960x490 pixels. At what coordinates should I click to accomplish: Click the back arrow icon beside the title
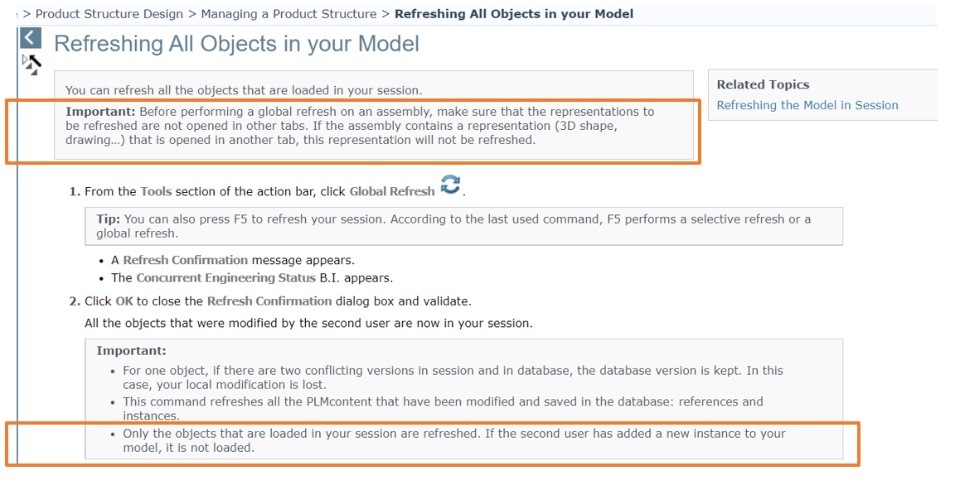pos(31,38)
